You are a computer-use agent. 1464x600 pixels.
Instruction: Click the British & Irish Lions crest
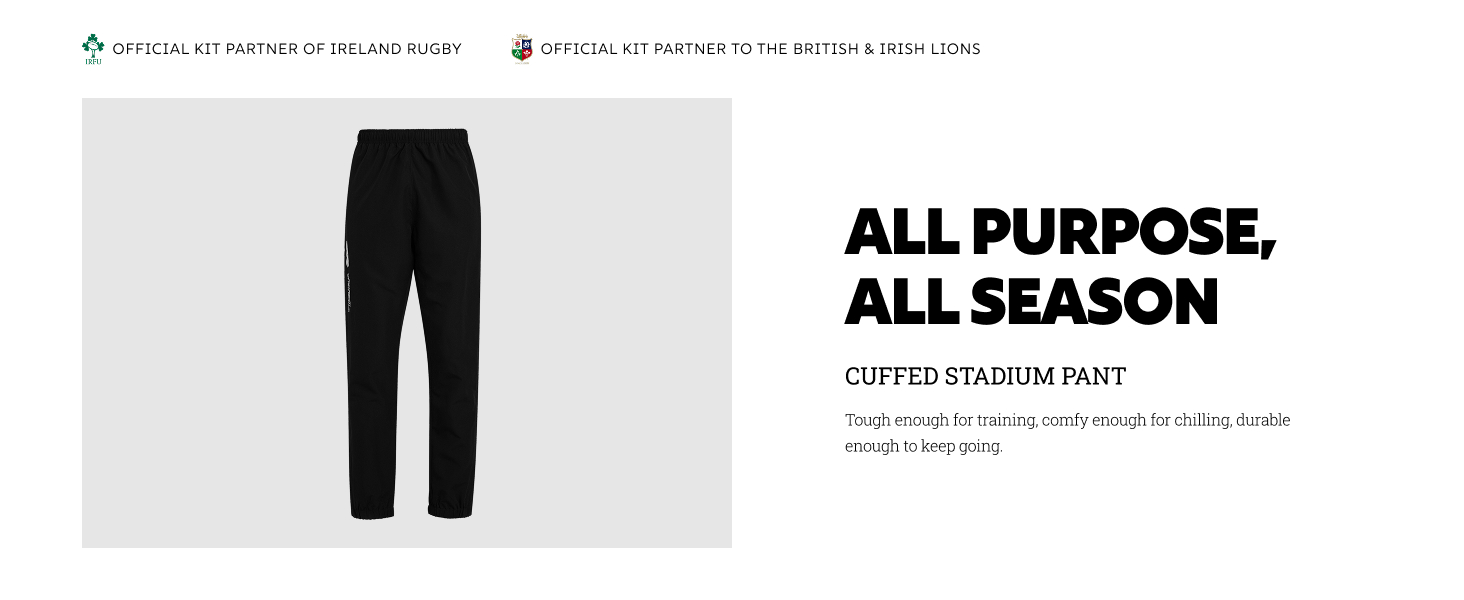[521, 48]
